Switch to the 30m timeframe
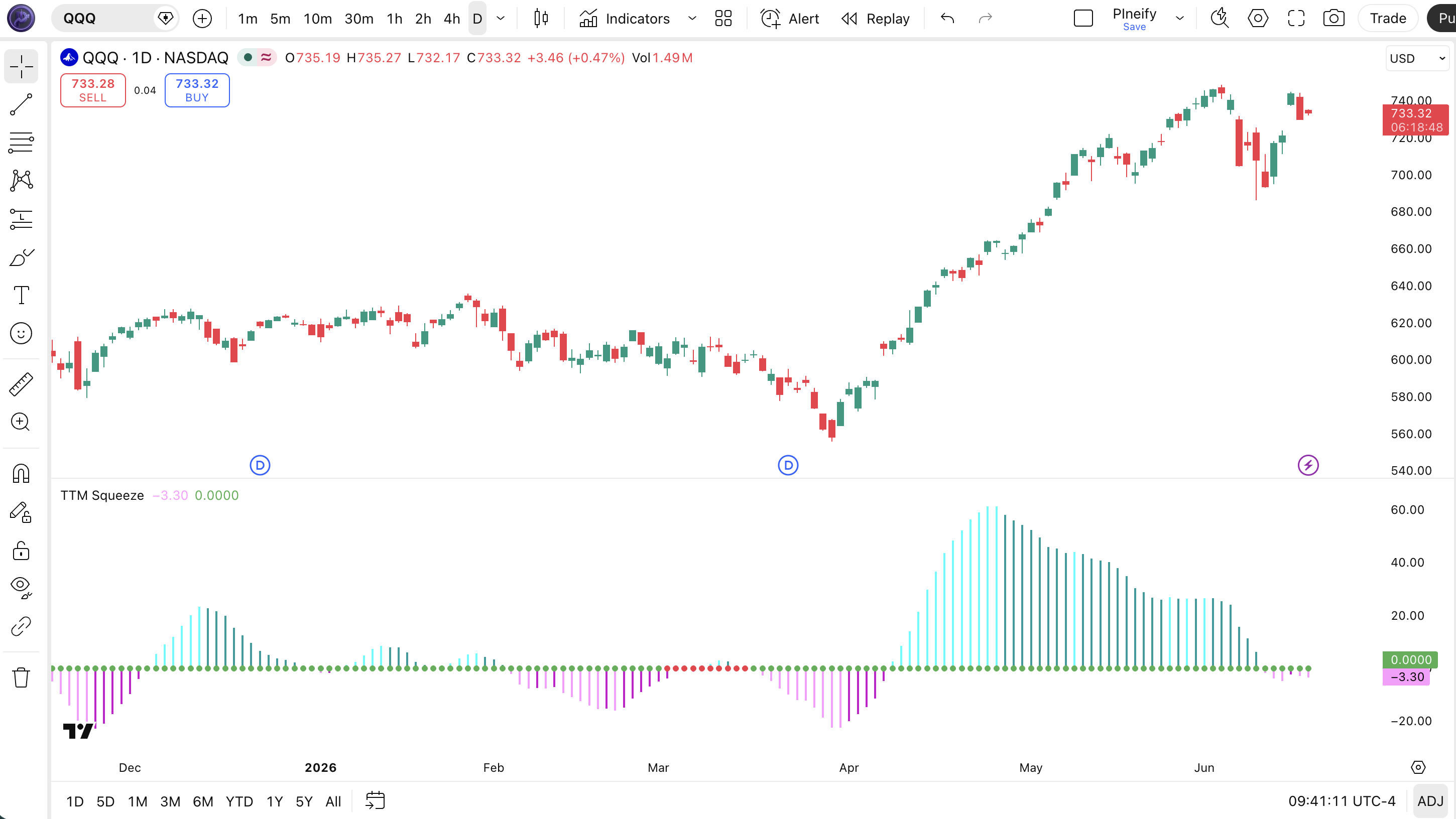The image size is (1456, 819). pos(359,19)
